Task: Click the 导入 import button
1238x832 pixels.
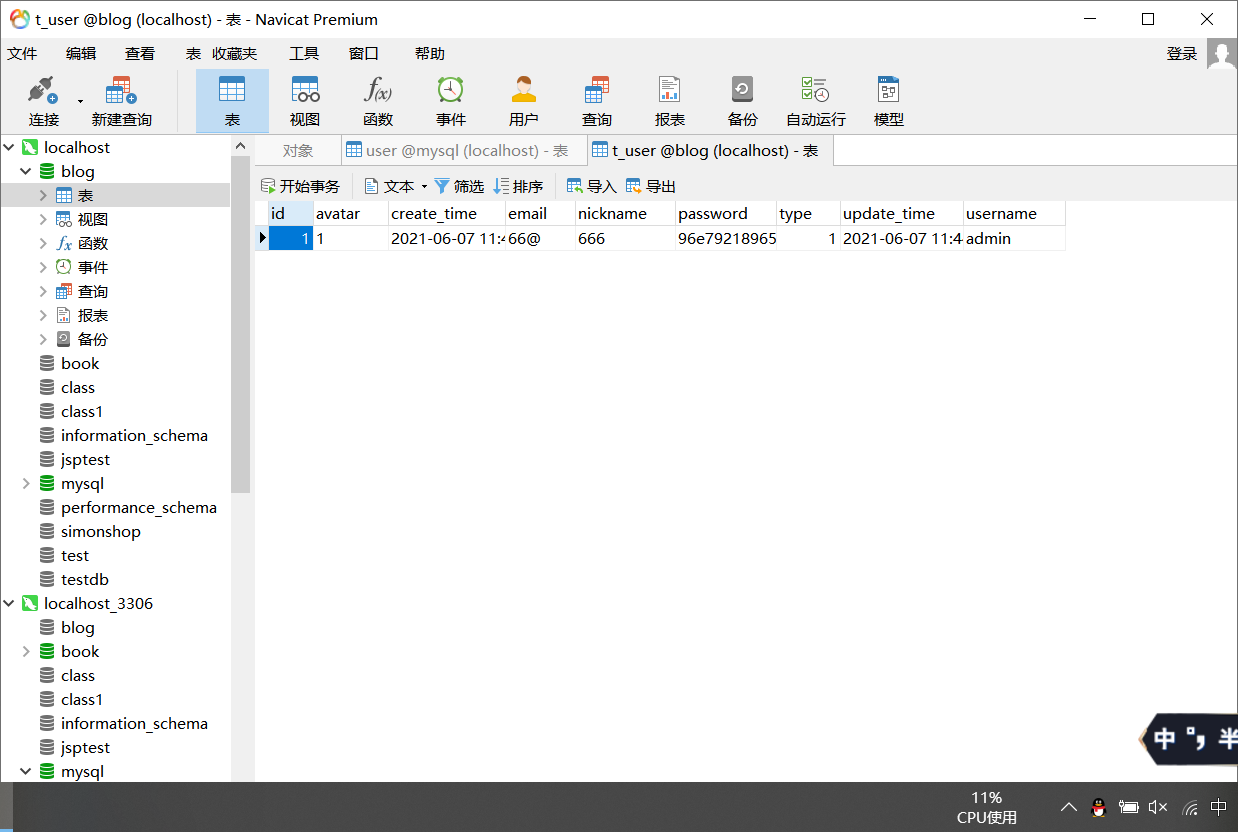Action: point(592,186)
